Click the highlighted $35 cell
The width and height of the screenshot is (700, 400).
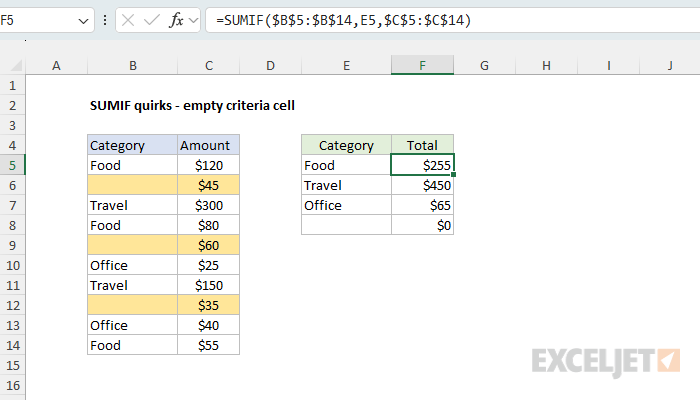208,305
